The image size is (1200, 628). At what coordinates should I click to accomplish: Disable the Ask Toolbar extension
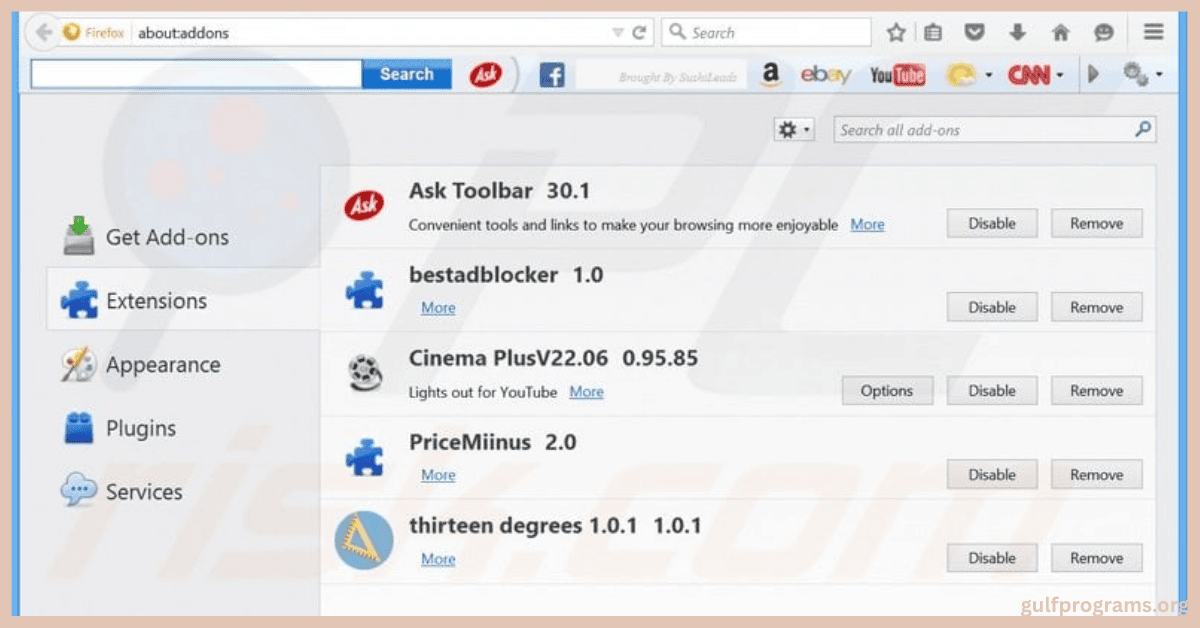(991, 224)
